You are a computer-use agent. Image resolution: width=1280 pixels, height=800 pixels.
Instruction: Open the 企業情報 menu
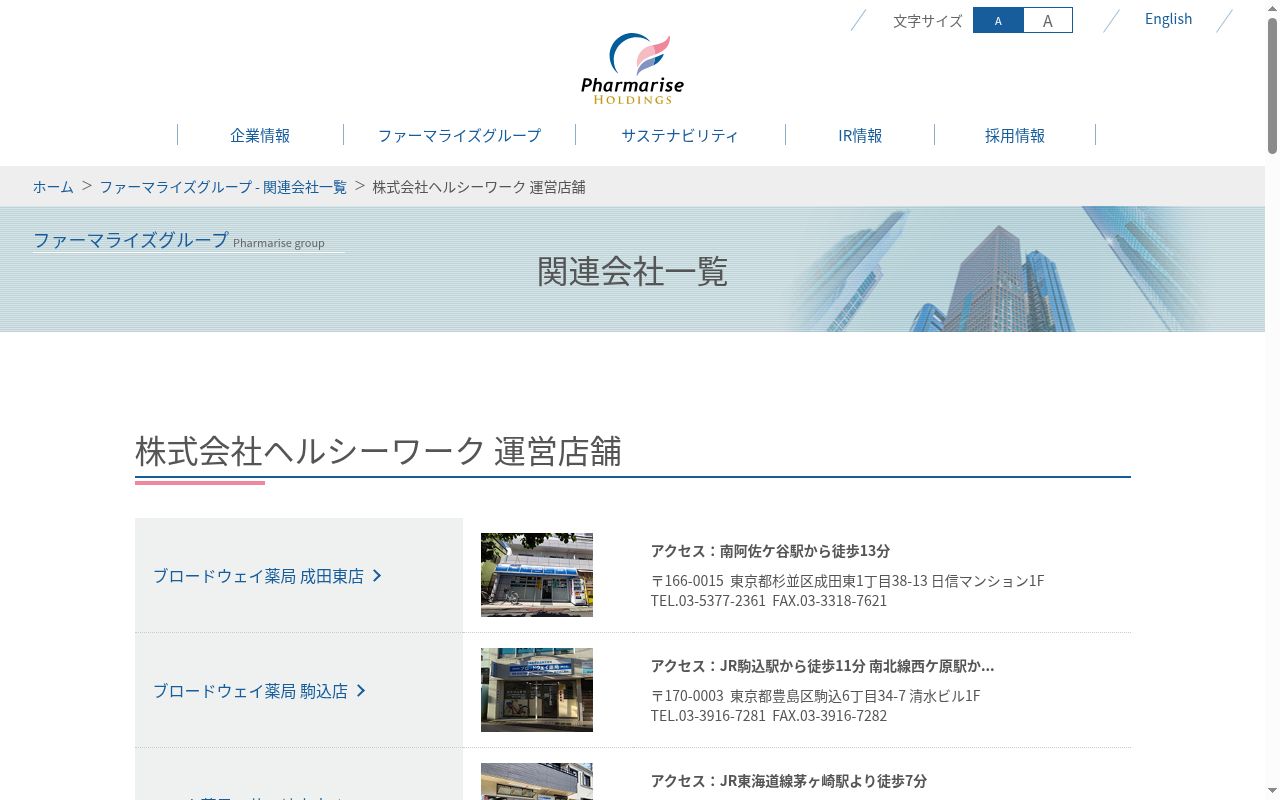coord(260,135)
